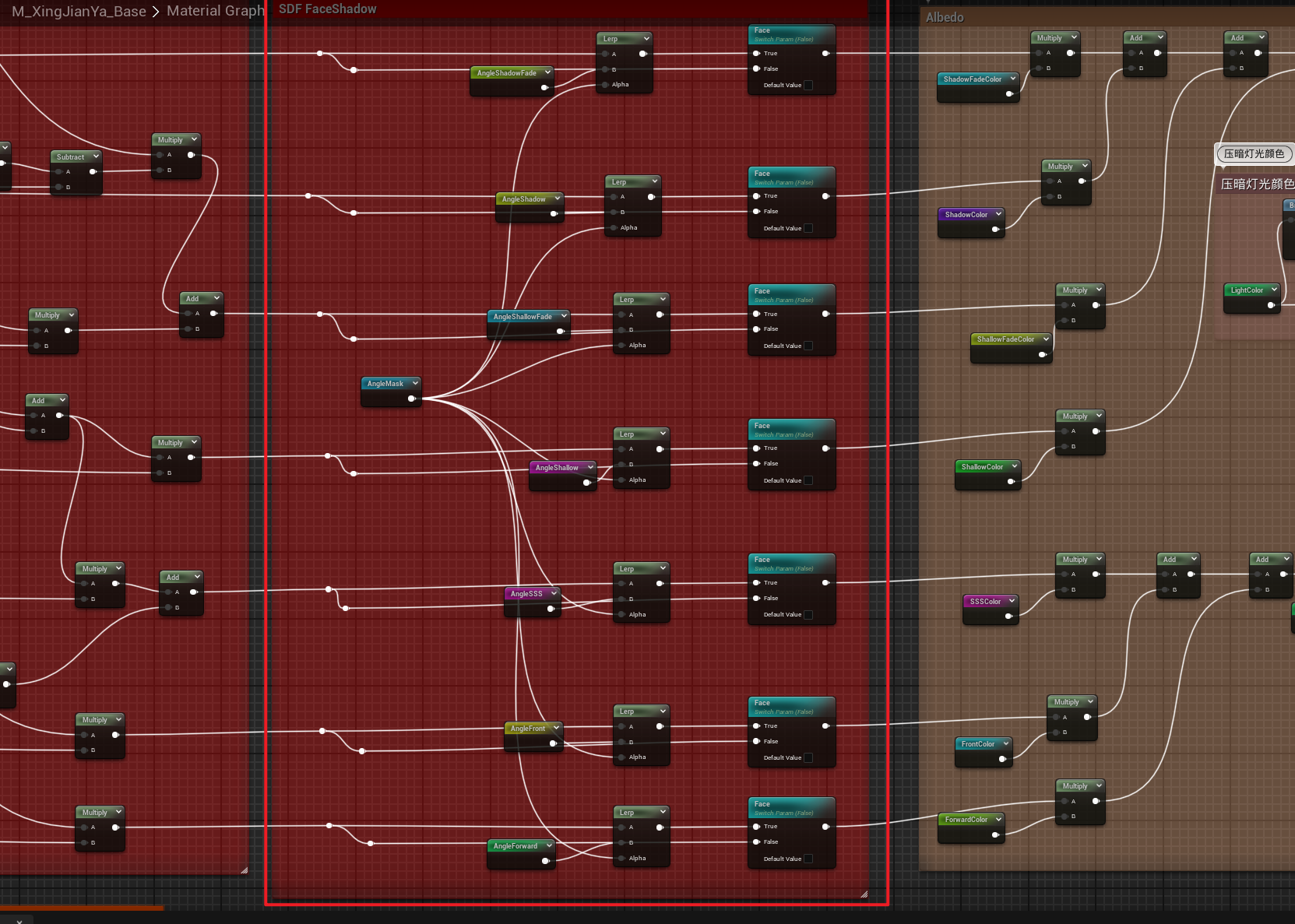This screenshot has height=924, width=1295.
Task: Click the FrontColor node output pin
Action: (x=1002, y=759)
